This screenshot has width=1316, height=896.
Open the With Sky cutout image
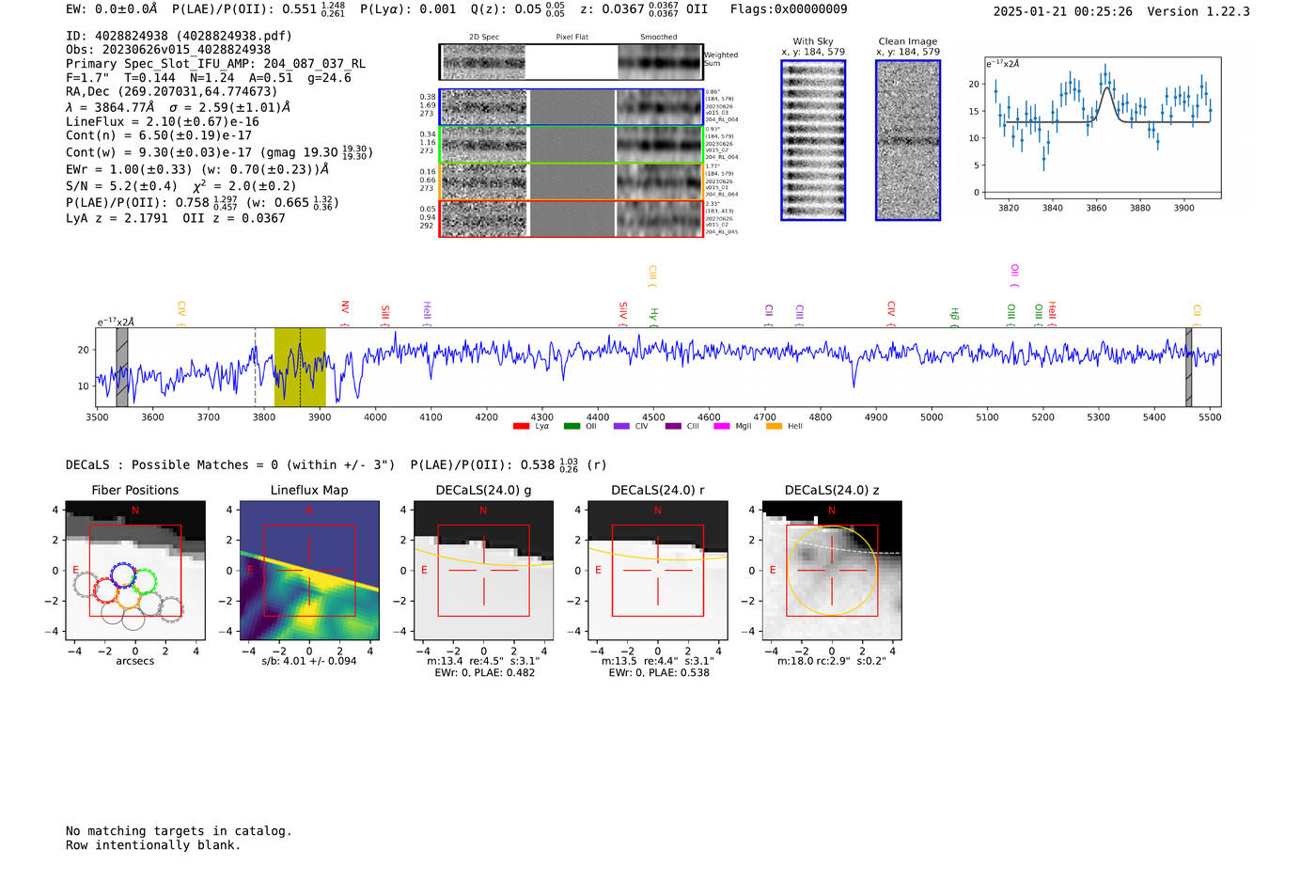(813, 140)
